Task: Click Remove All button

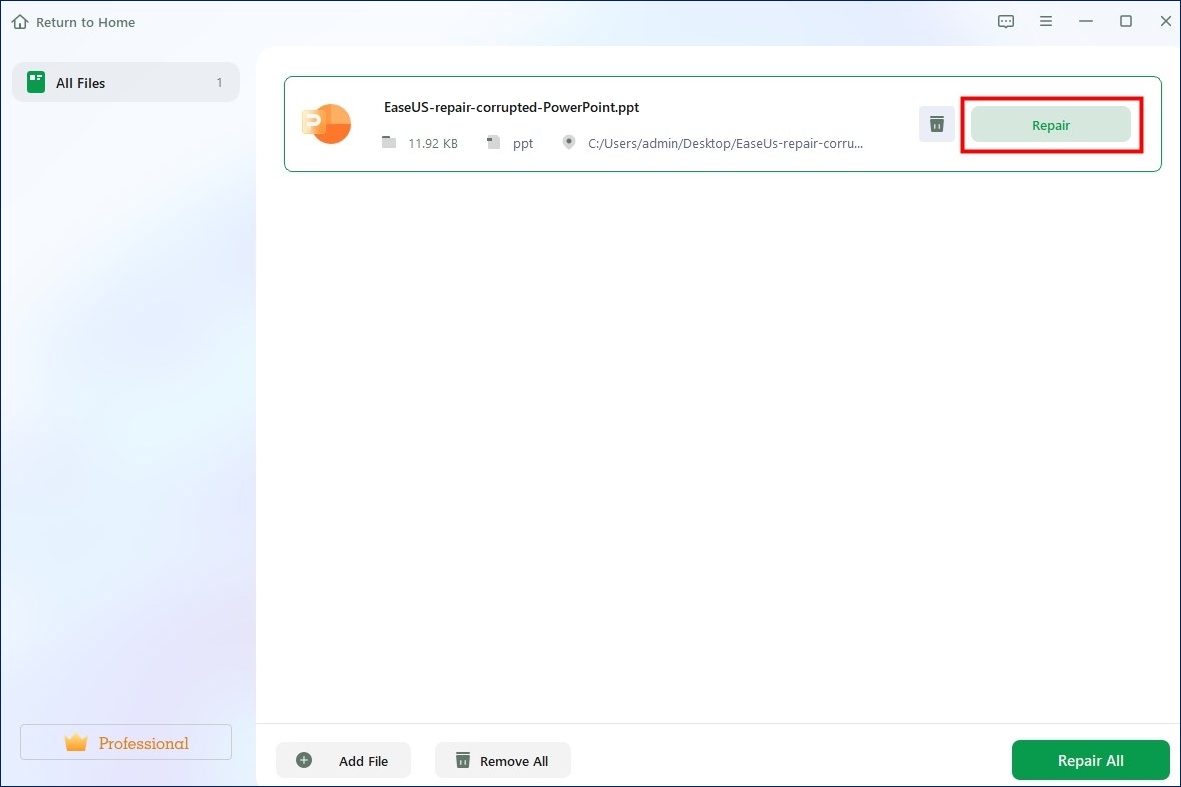Action: tap(502, 761)
